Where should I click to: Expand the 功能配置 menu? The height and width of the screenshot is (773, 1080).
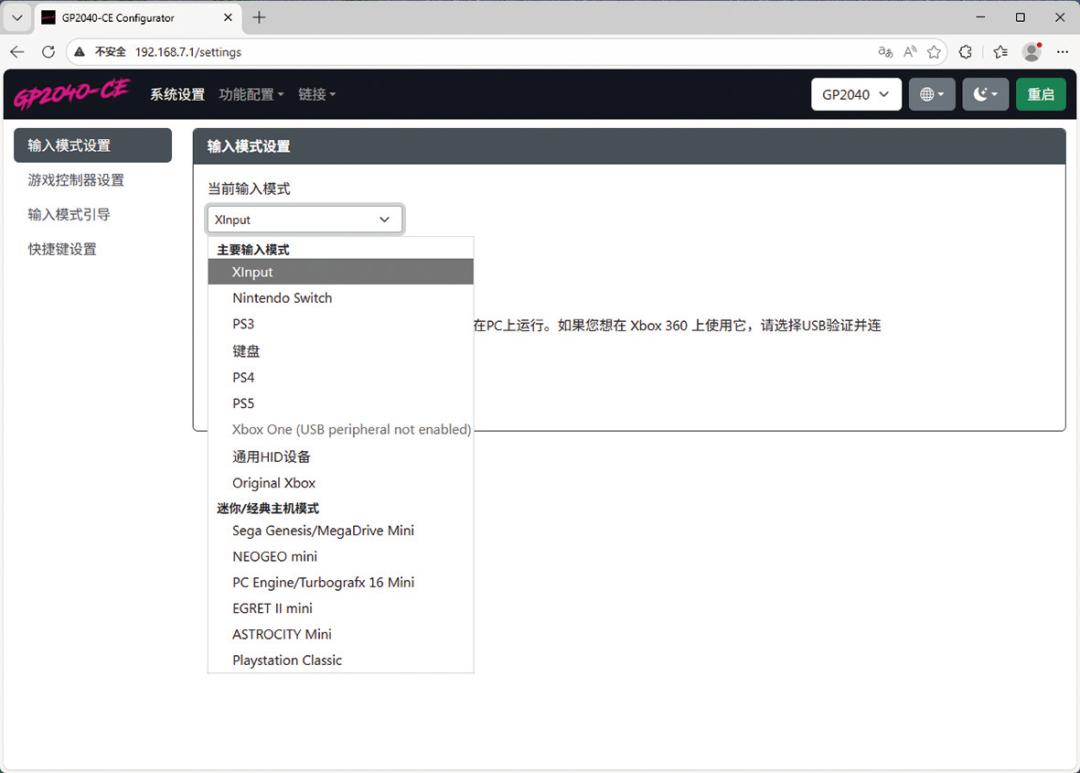click(251, 94)
